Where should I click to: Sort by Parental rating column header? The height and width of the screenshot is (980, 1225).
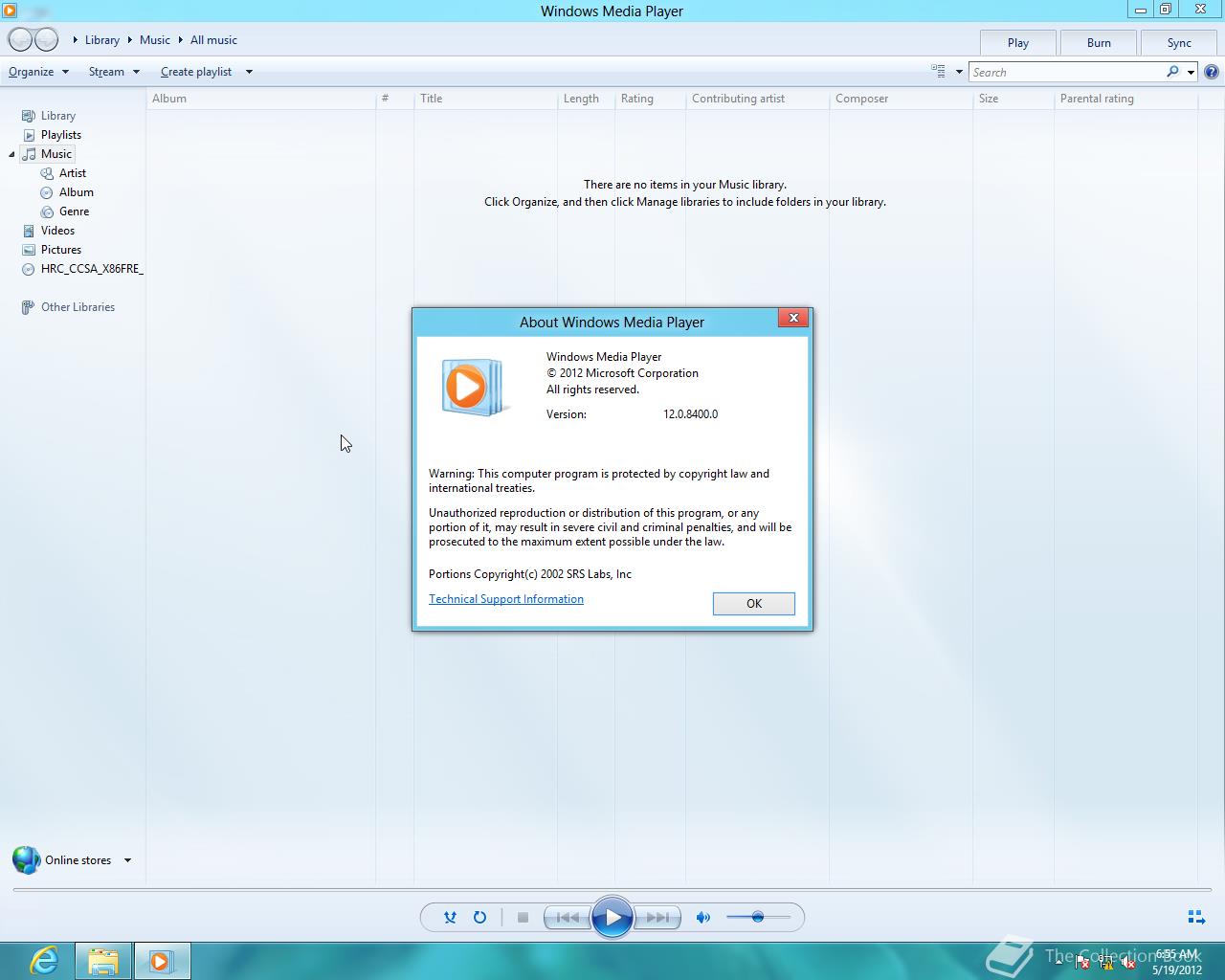(x=1125, y=99)
